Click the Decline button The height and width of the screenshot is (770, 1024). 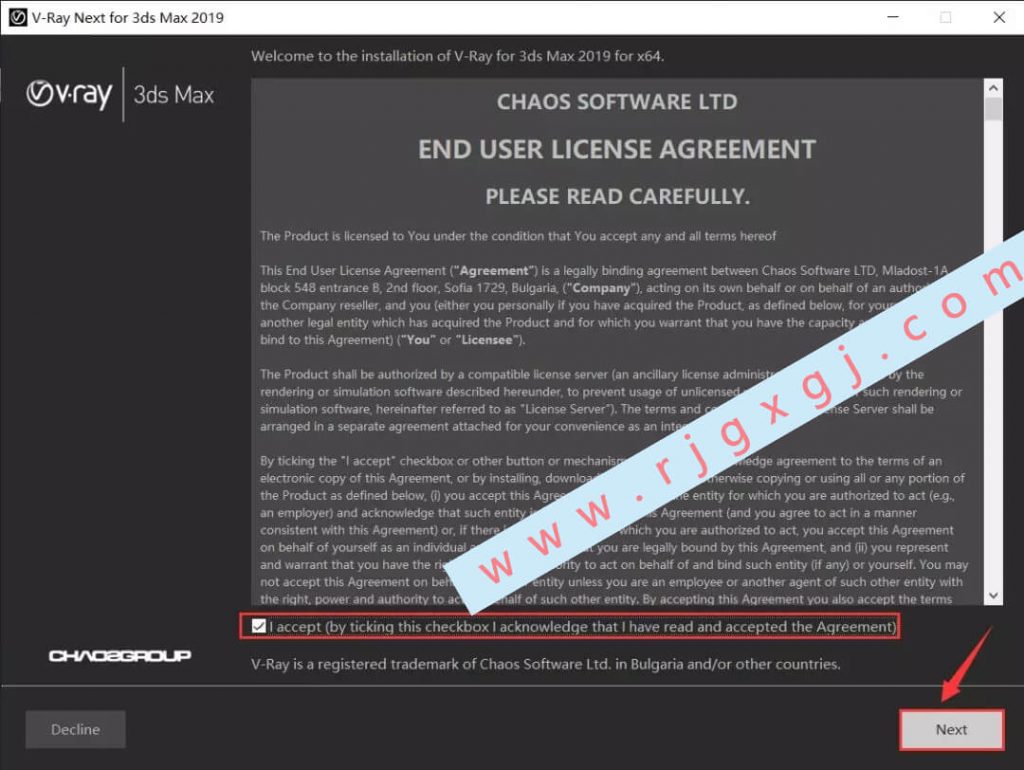coord(76,730)
